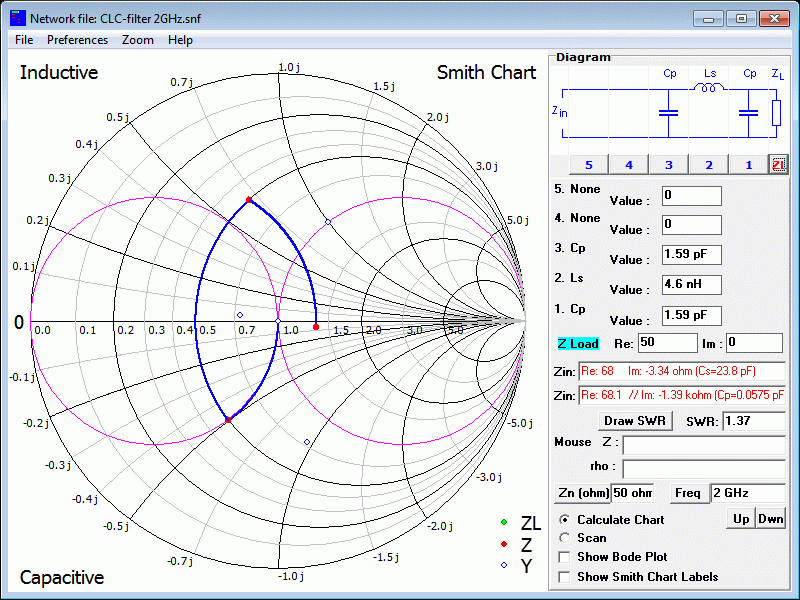The width and height of the screenshot is (800, 600).
Task: Select diagram position button 5
Action: [589, 165]
